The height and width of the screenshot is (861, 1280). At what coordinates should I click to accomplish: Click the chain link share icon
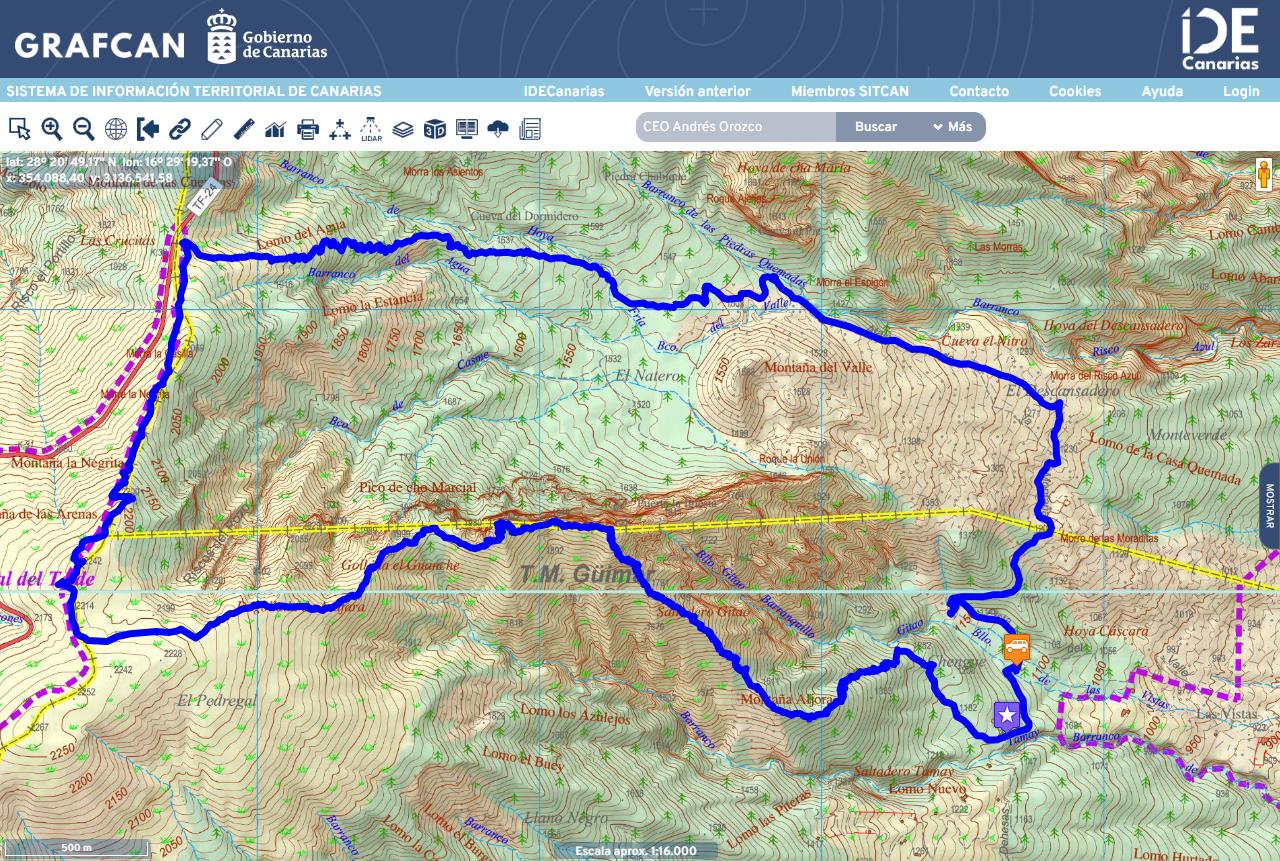click(180, 129)
